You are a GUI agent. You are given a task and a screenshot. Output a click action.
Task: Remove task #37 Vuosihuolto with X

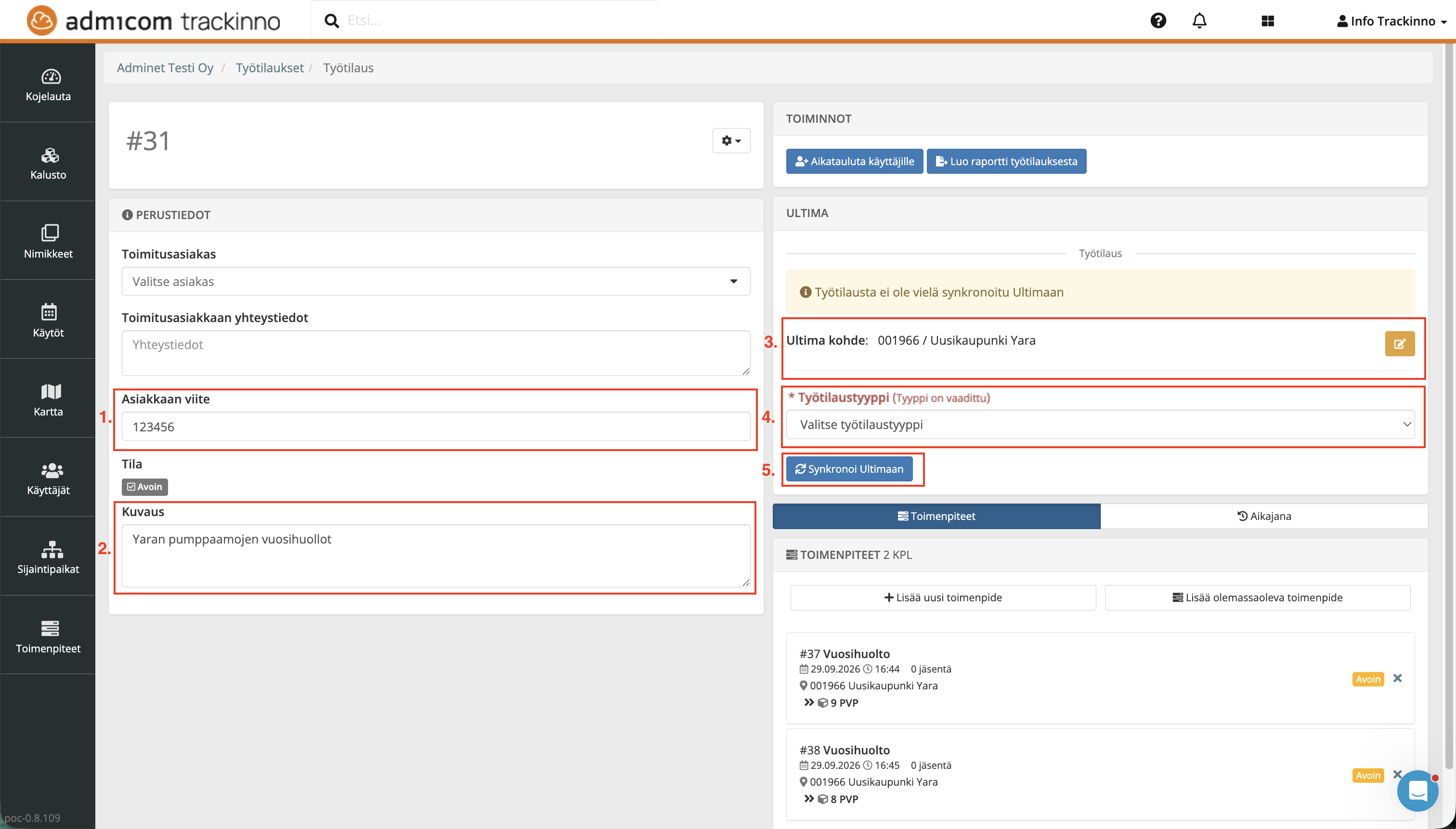click(x=1397, y=678)
